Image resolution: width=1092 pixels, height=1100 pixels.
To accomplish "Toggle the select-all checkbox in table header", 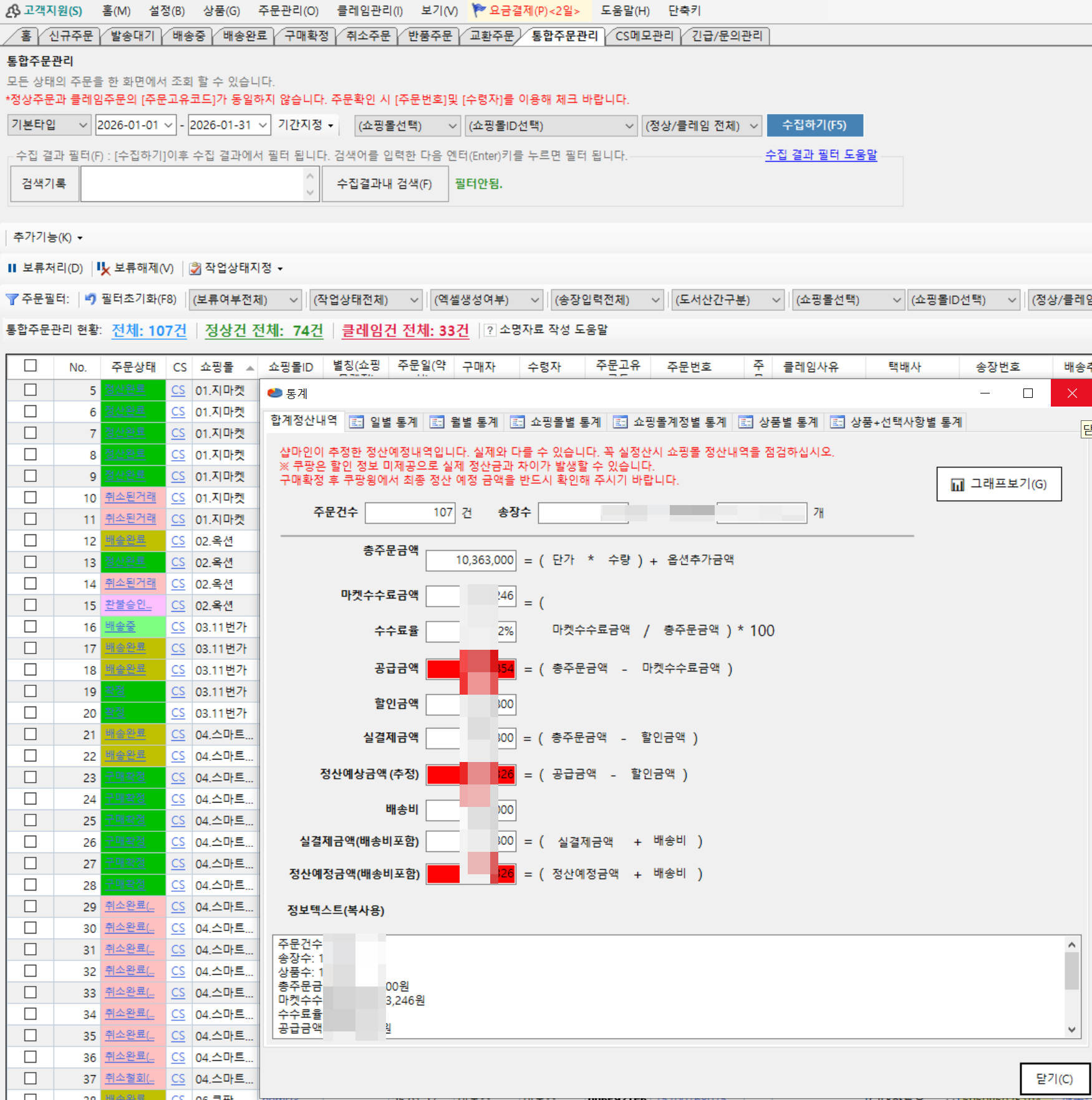I will [30, 366].
